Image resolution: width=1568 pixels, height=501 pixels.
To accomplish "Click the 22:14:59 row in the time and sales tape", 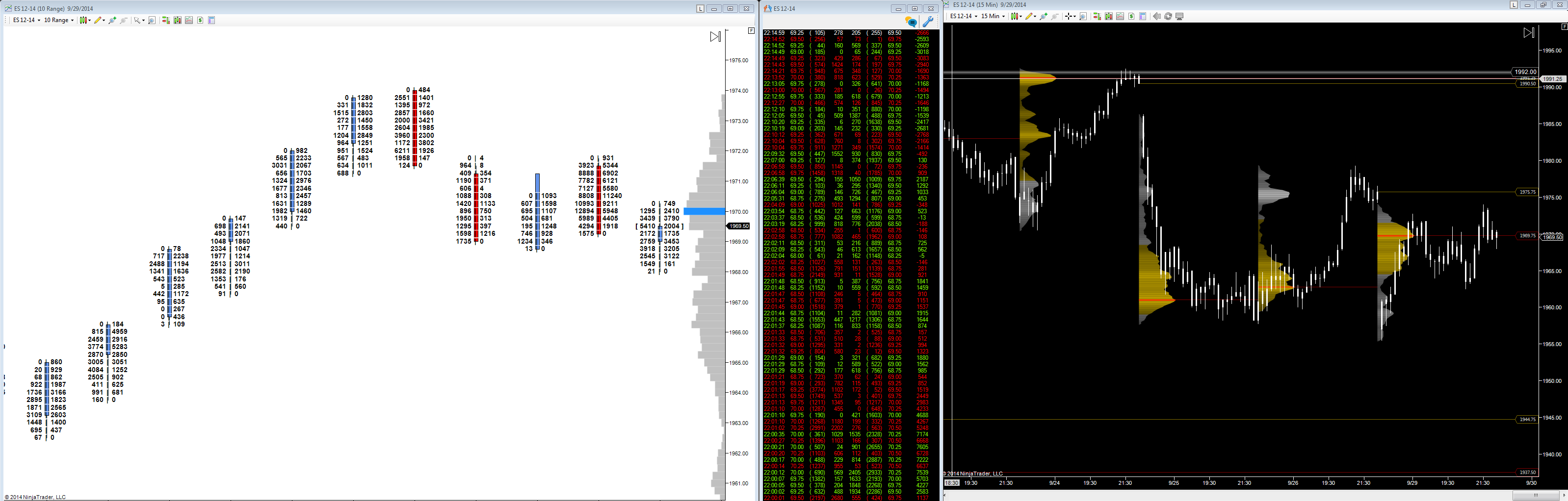I will (850, 33).
